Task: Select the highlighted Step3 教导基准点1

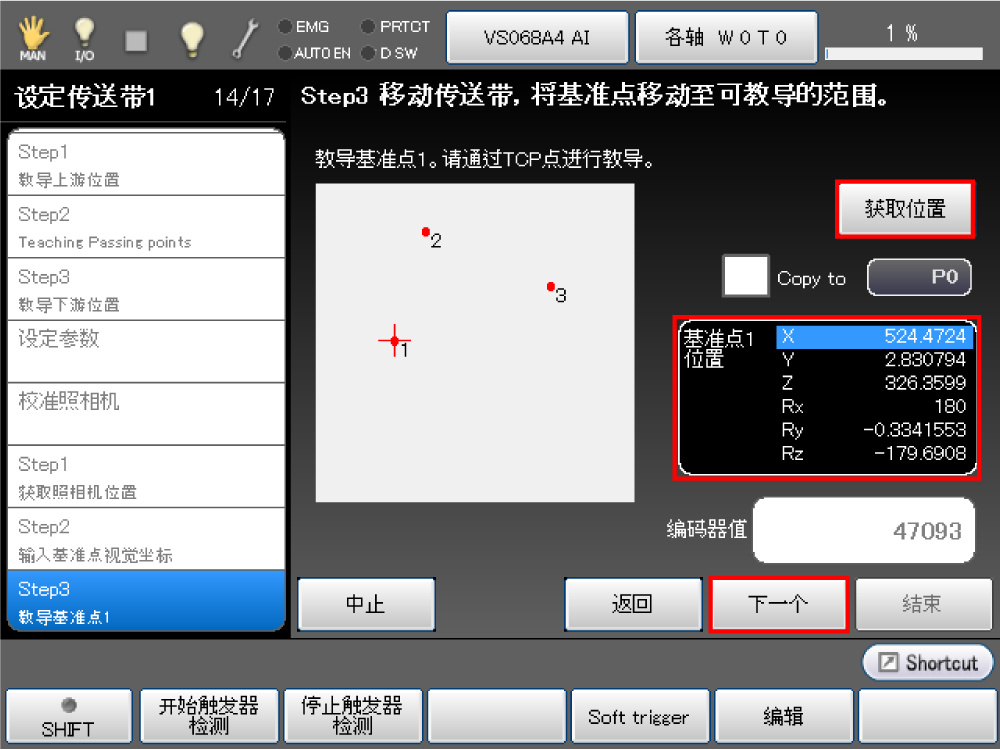Action: (x=145, y=601)
